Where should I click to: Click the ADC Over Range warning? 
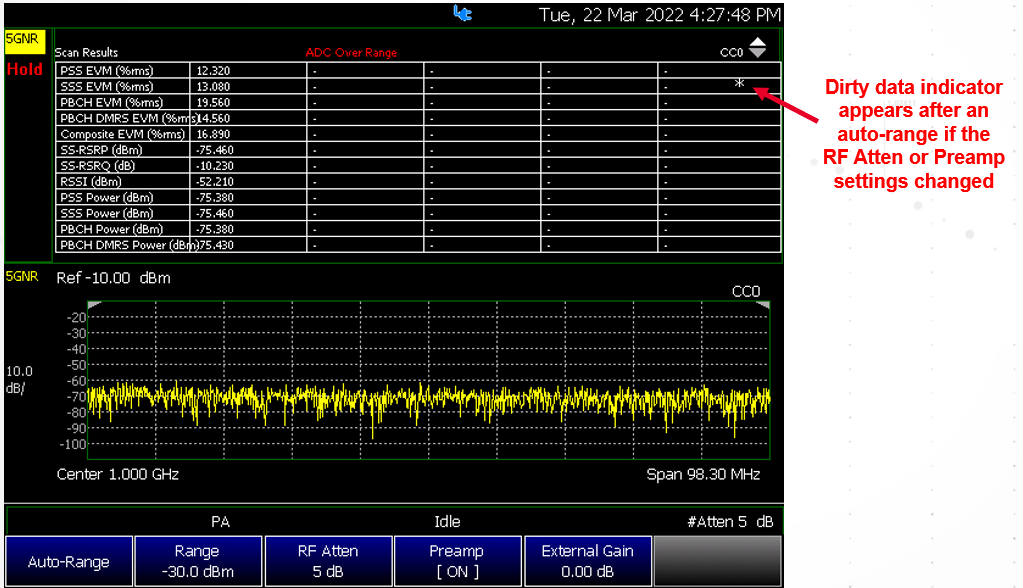tap(351, 53)
